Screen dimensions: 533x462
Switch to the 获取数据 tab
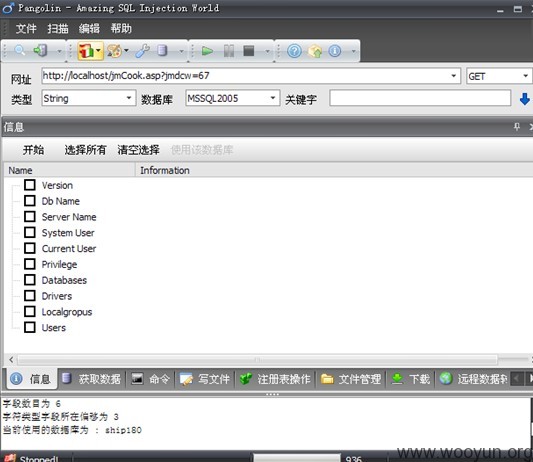coord(92,379)
